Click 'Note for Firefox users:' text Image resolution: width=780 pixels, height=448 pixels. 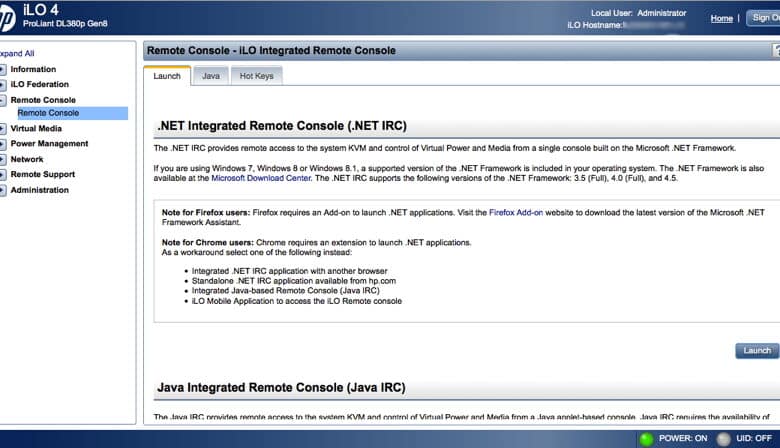(206, 212)
